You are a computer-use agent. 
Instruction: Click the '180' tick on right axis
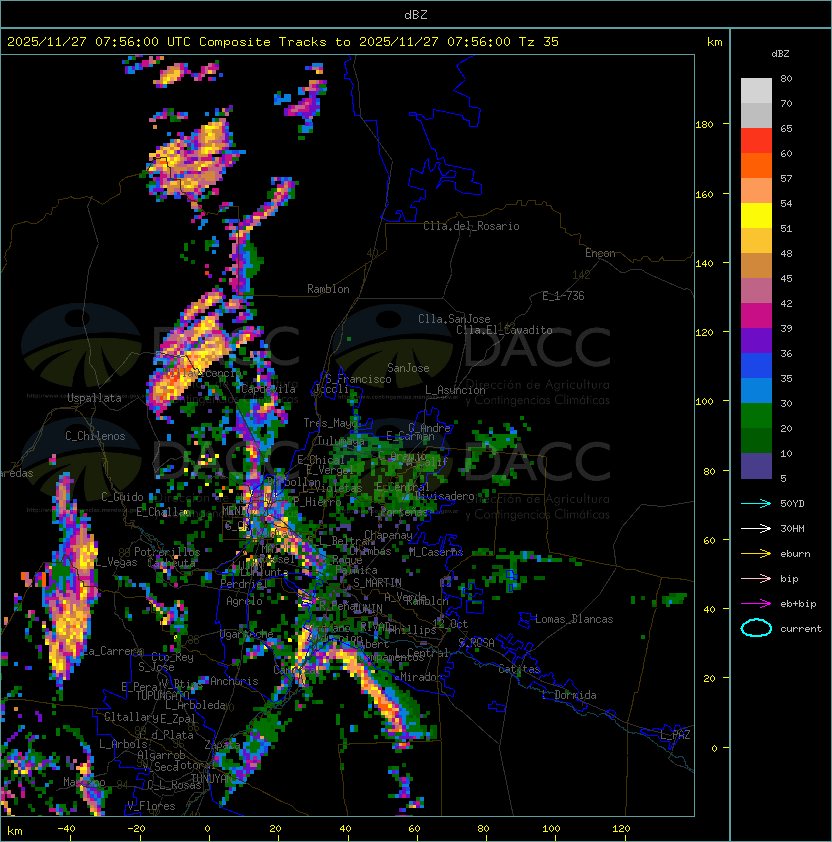point(704,124)
